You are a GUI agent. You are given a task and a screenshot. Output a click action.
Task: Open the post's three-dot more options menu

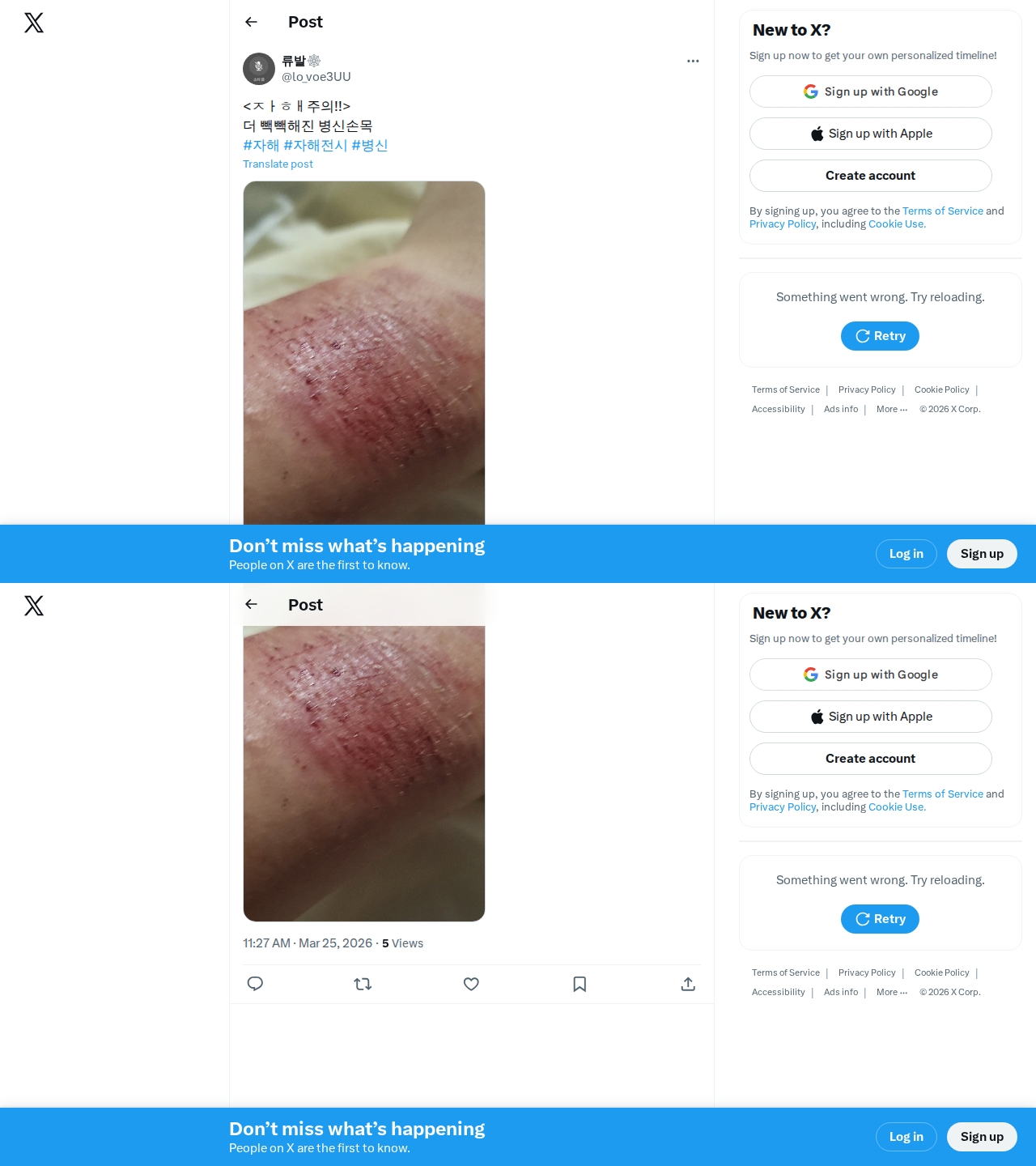[693, 61]
